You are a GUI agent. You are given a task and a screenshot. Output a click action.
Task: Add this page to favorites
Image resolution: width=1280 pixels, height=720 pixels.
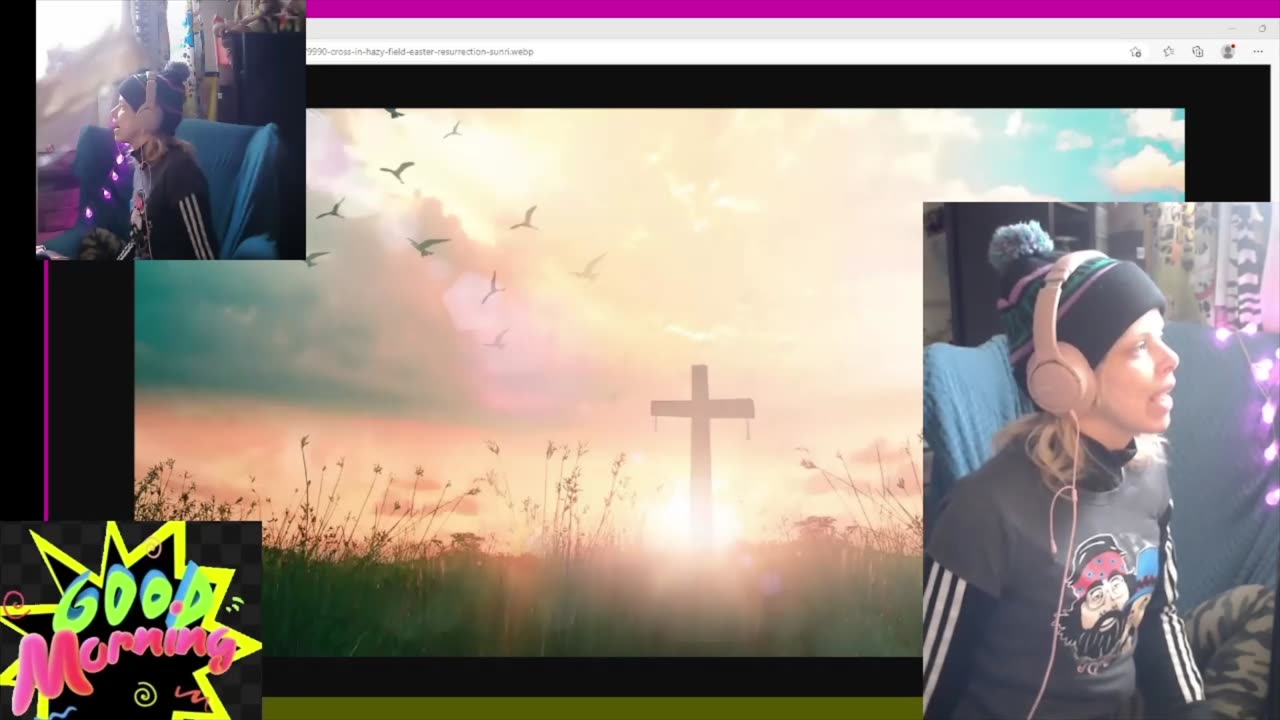[x=1136, y=52]
